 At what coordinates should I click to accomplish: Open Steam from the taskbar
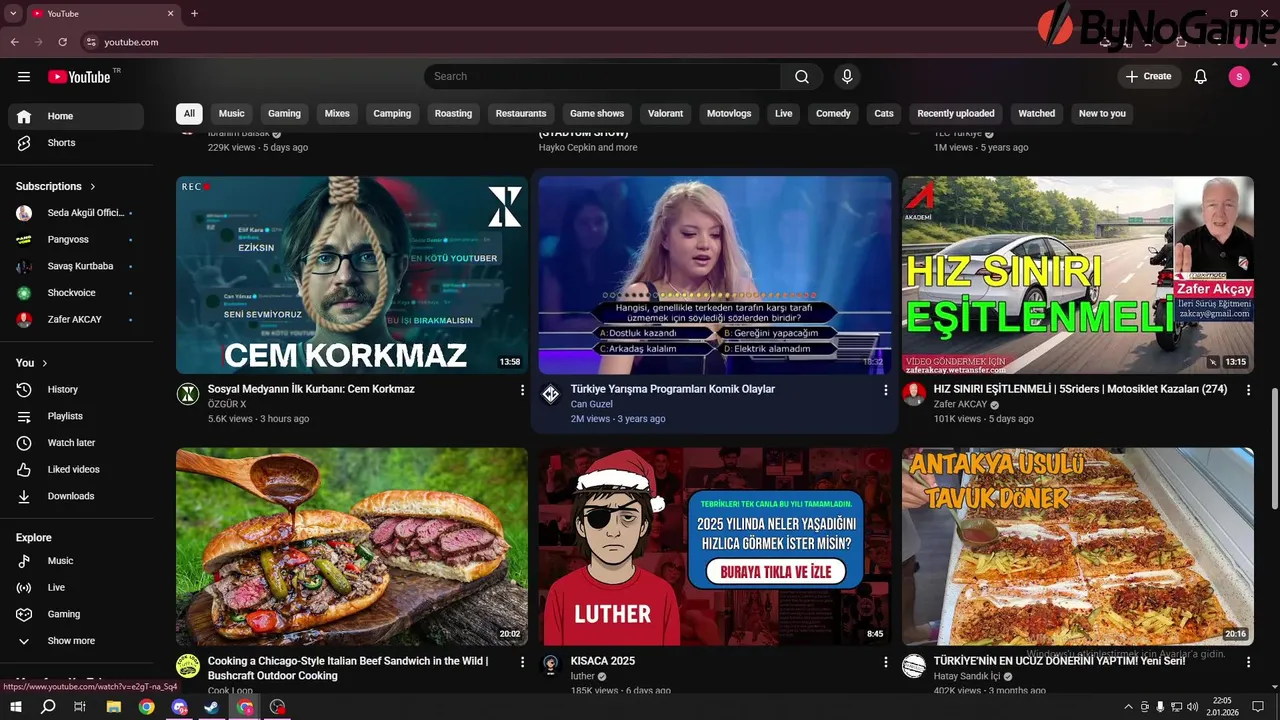point(212,707)
